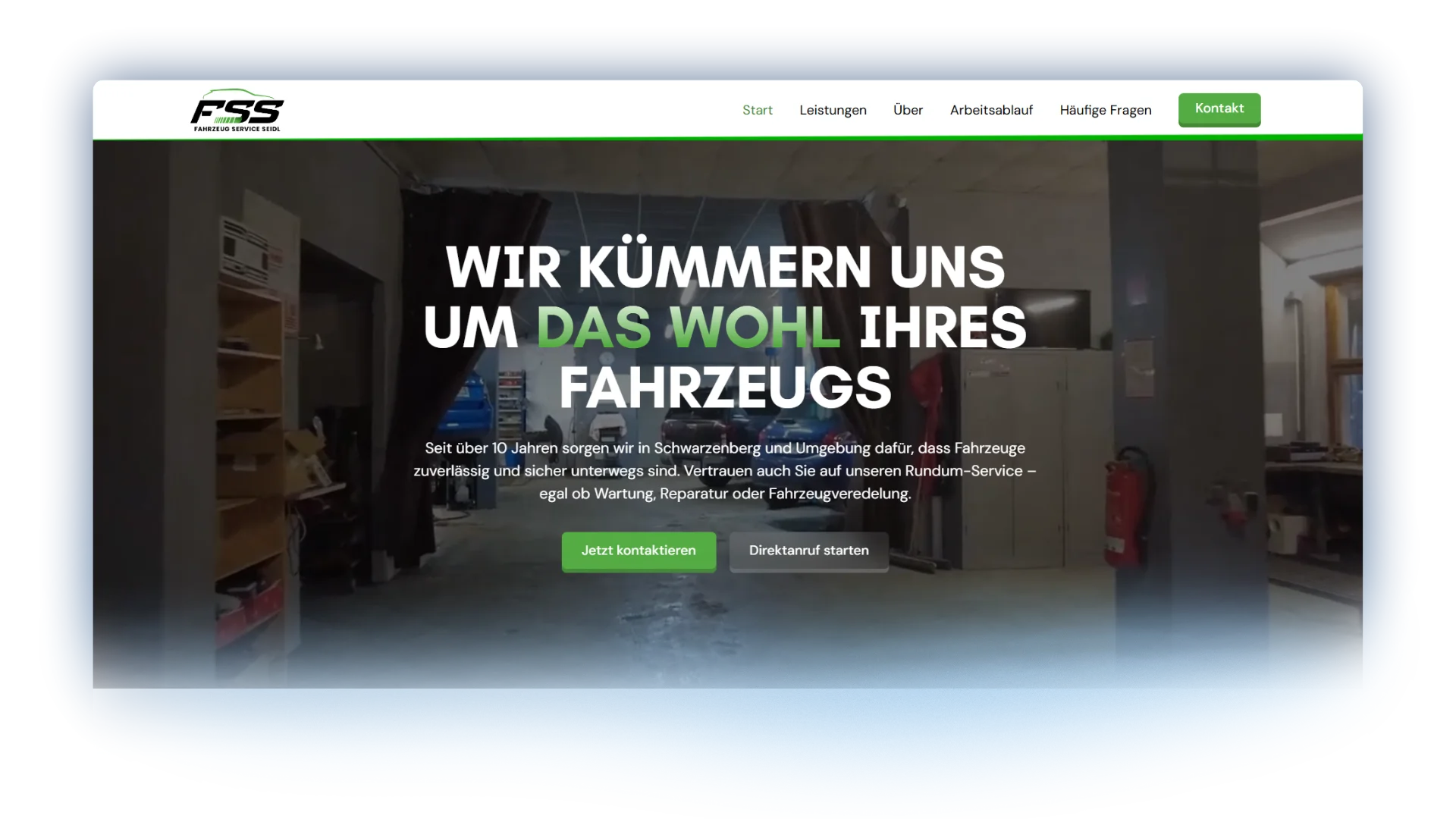Click the word FAHRZEUGS in the headline
The height and width of the screenshot is (819, 1456).
tap(725, 388)
